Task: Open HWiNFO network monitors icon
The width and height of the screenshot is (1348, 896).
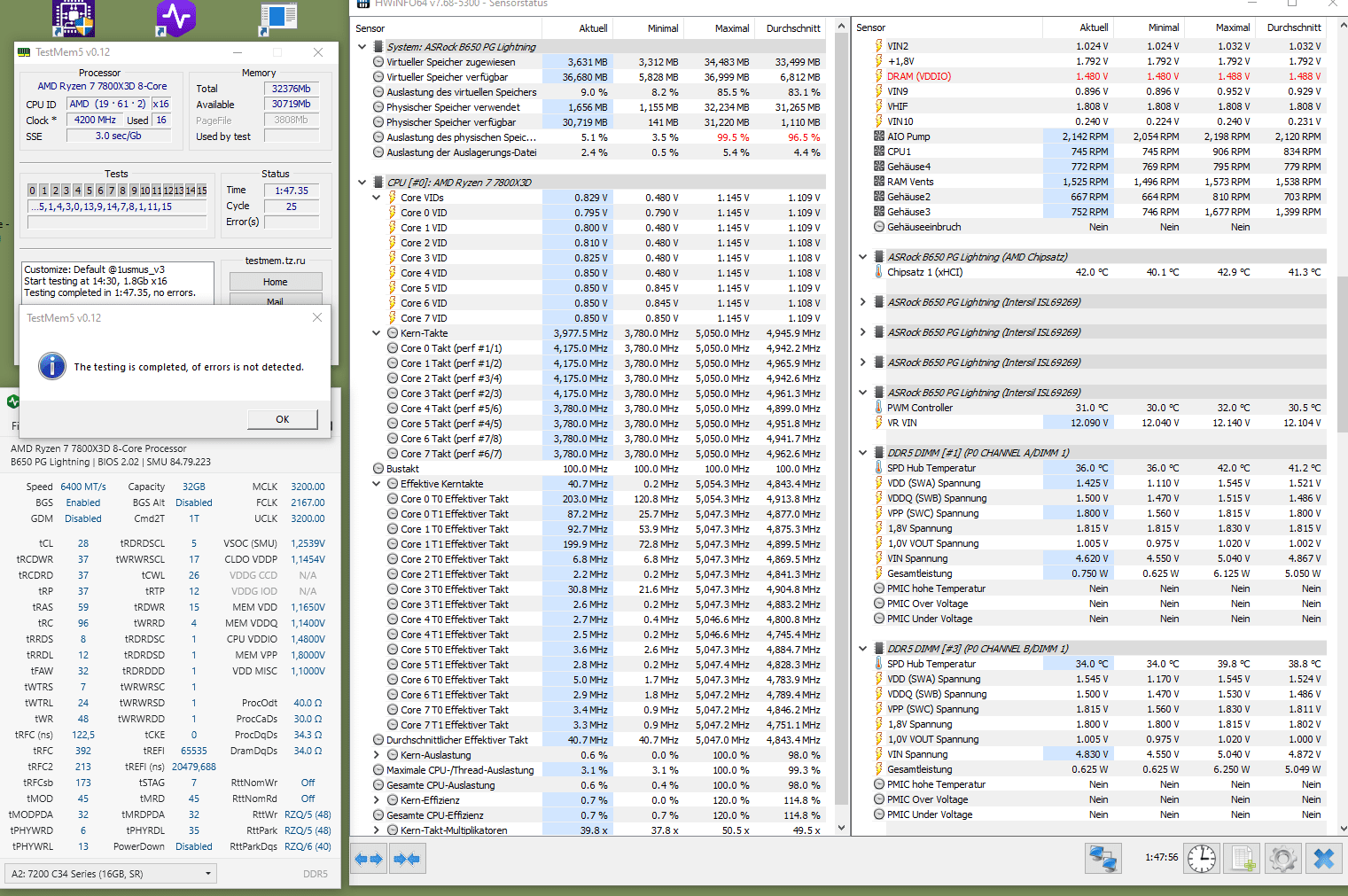Action: [1104, 858]
